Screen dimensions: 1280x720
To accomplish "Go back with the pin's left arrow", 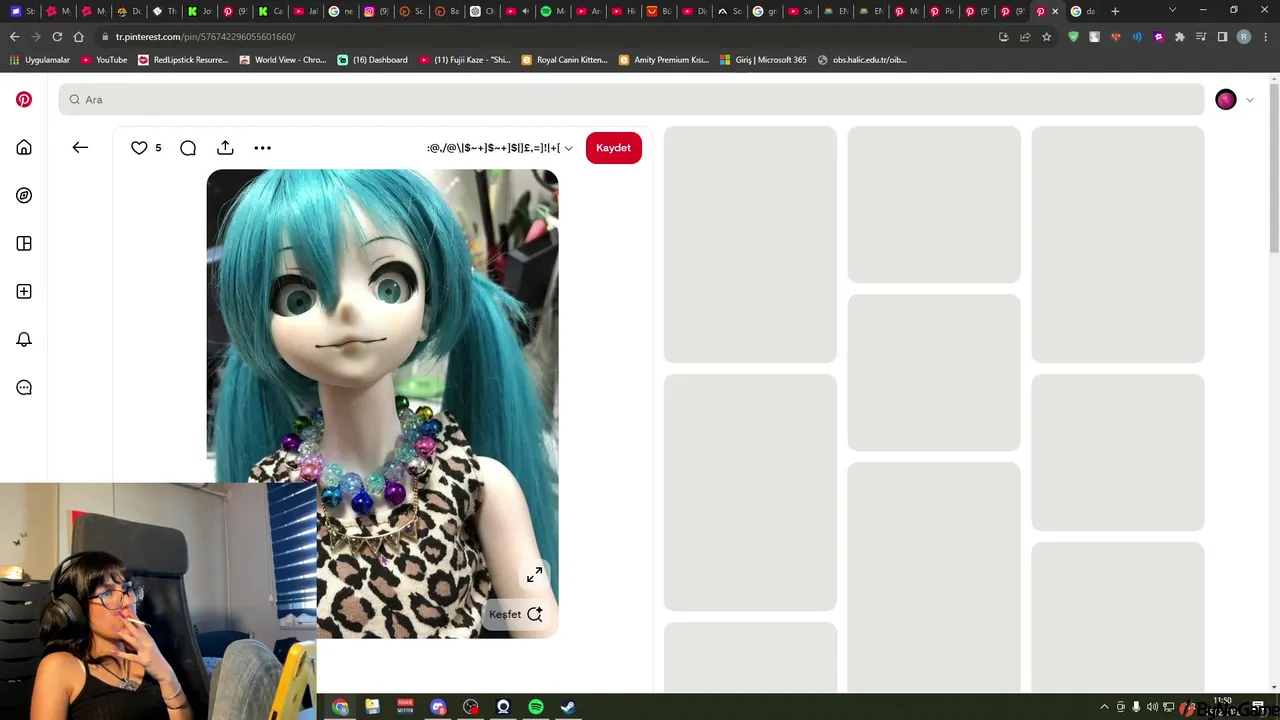I will point(80,148).
